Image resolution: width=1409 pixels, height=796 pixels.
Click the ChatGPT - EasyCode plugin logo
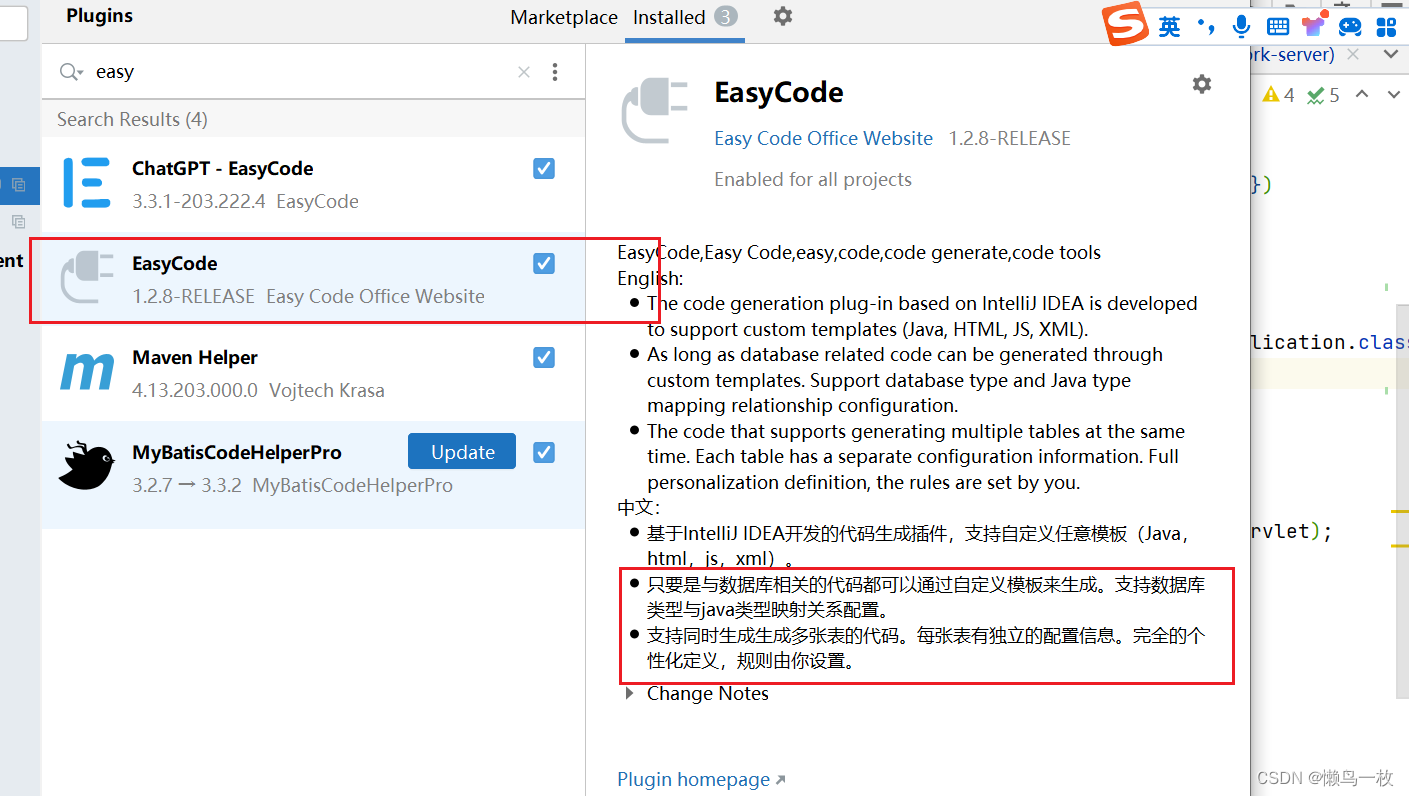(x=86, y=183)
